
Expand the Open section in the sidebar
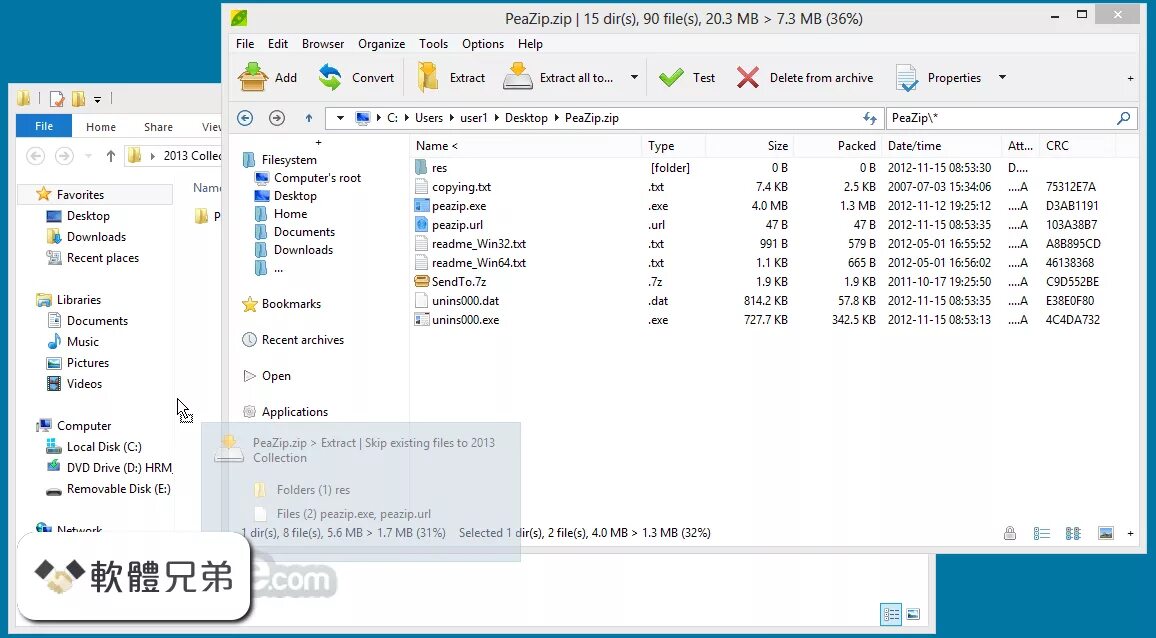pyautogui.click(x=276, y=376)
